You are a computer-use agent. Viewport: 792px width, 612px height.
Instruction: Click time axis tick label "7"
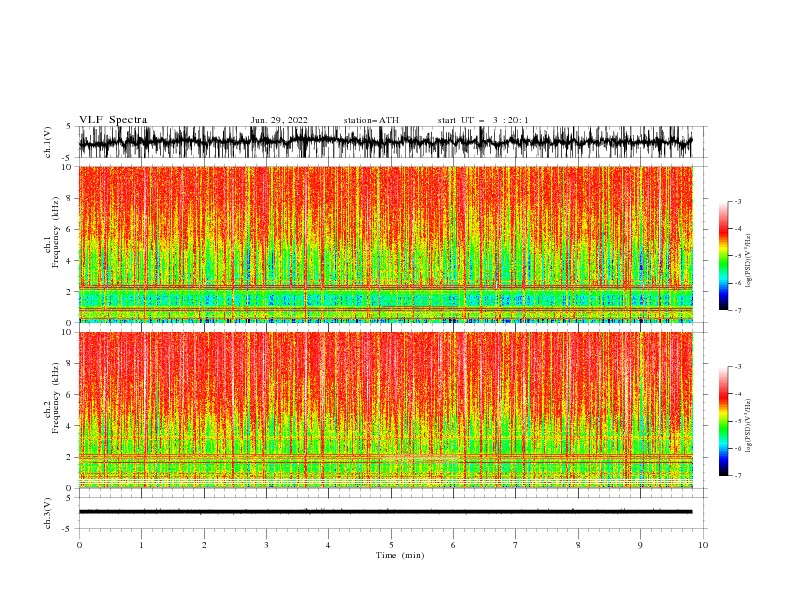point(516,545)
